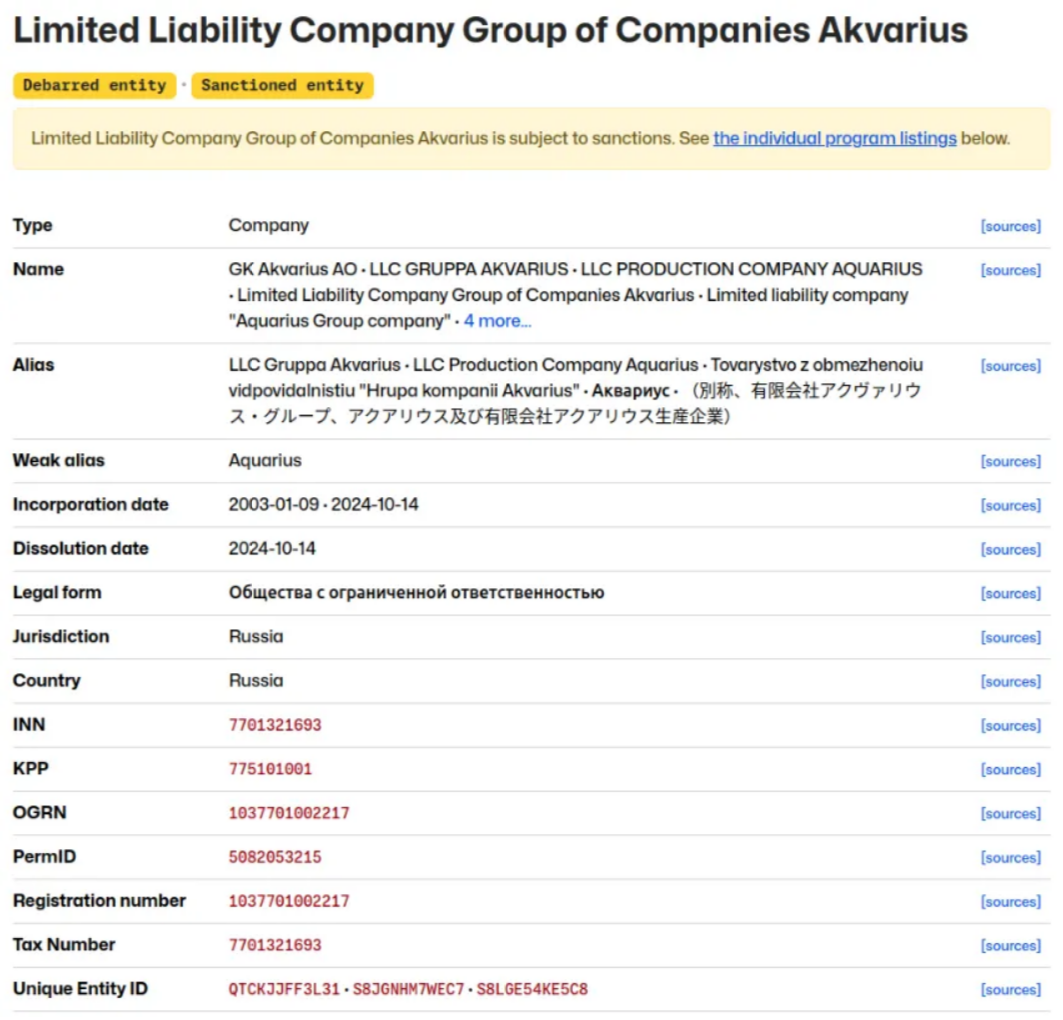The height and width of the screenshot is (1020, 1063).
Task: Click Unique Entity ID QTCKJJFF3L31
Action: click(284, 989)
